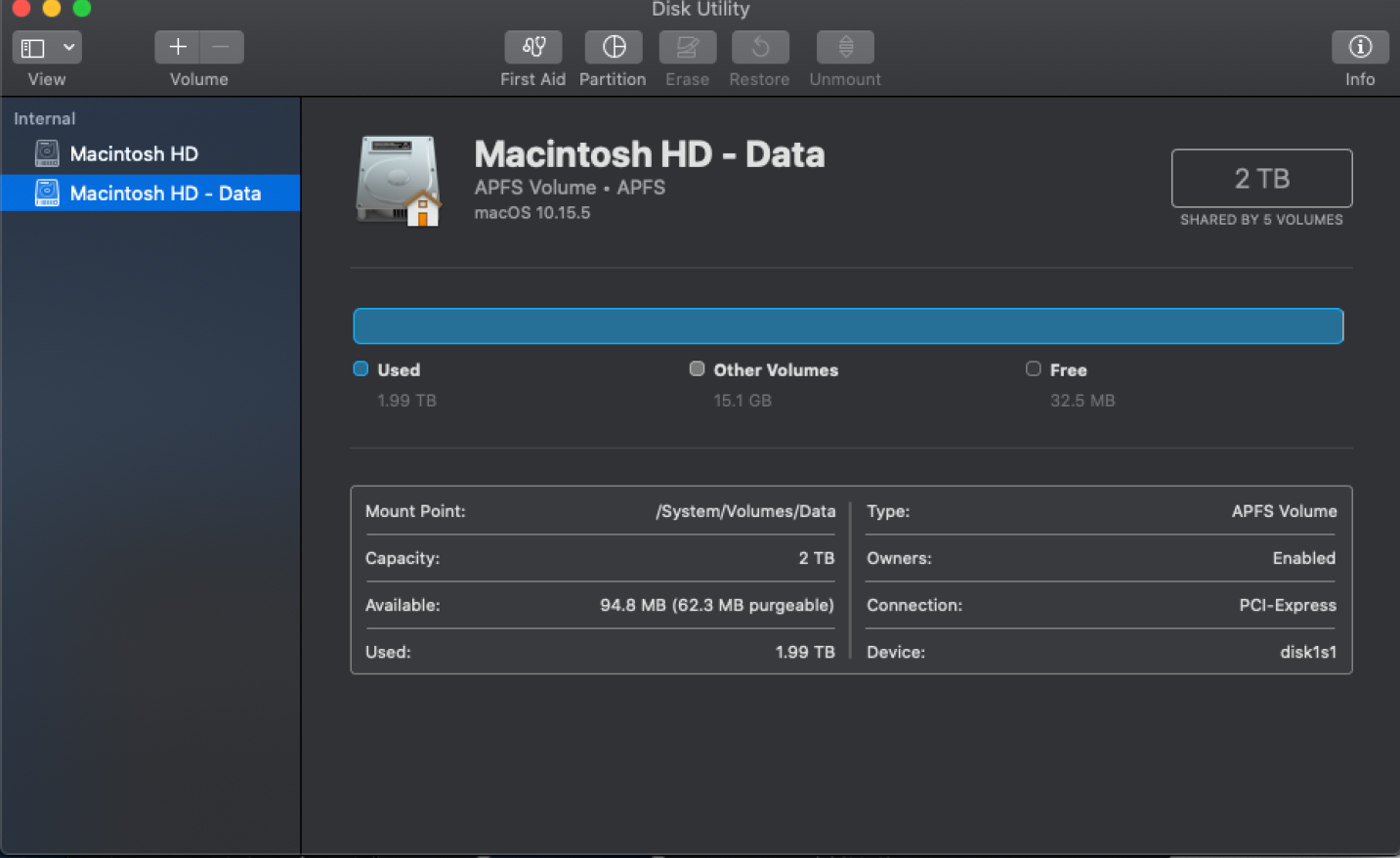Click the empty Free legend swatch

point(1033,368)
